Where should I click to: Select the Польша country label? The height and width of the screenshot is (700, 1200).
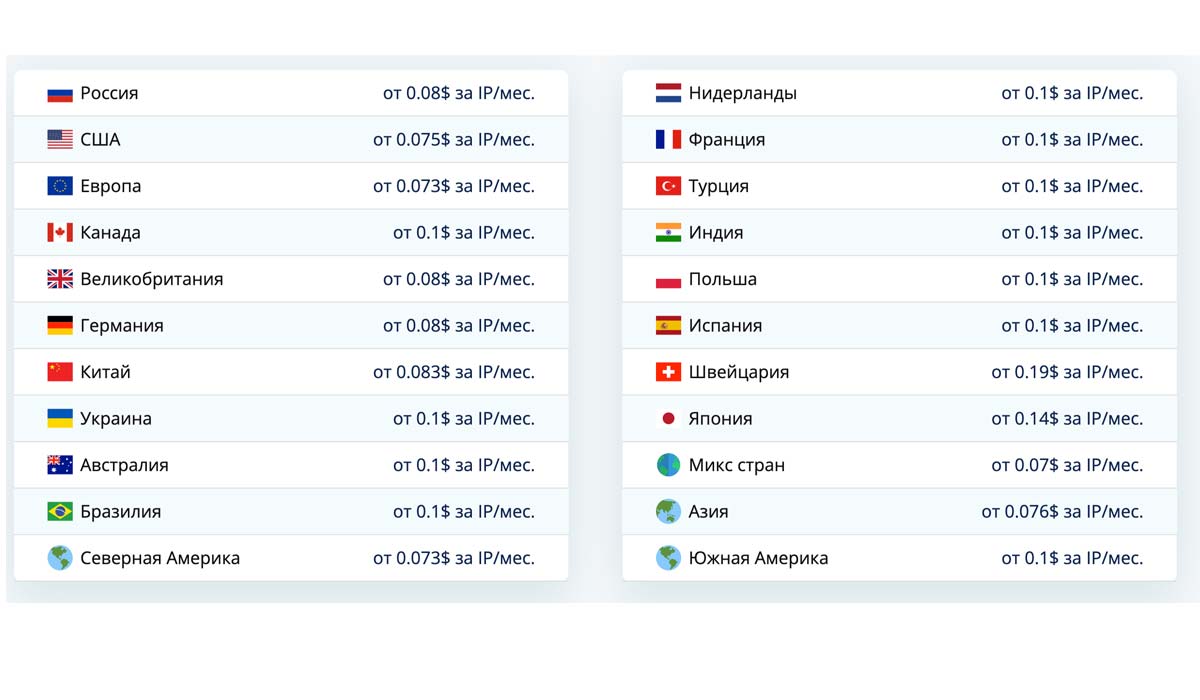(723, 280)
